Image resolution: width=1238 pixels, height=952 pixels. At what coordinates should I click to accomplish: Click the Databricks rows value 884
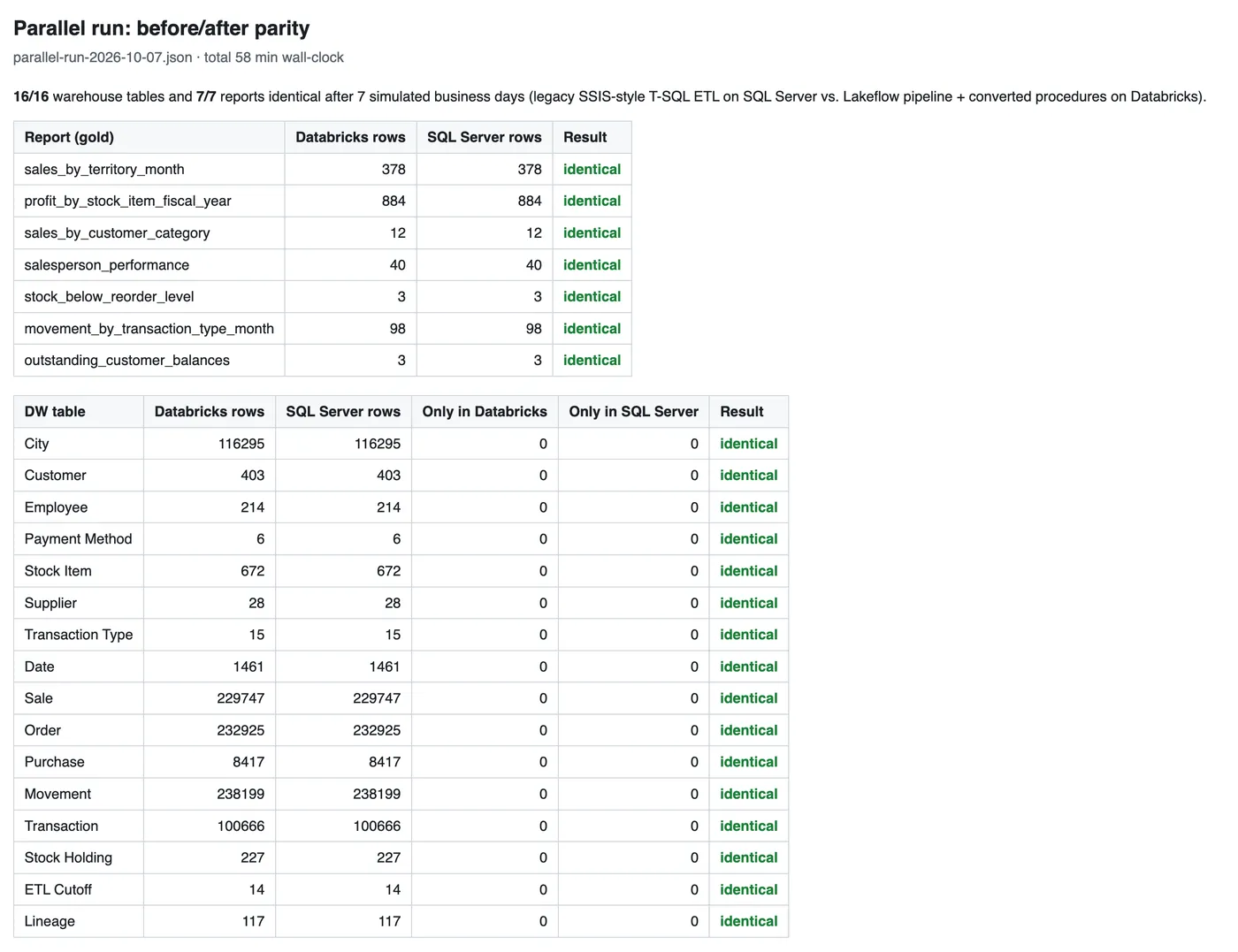point(394,201)
